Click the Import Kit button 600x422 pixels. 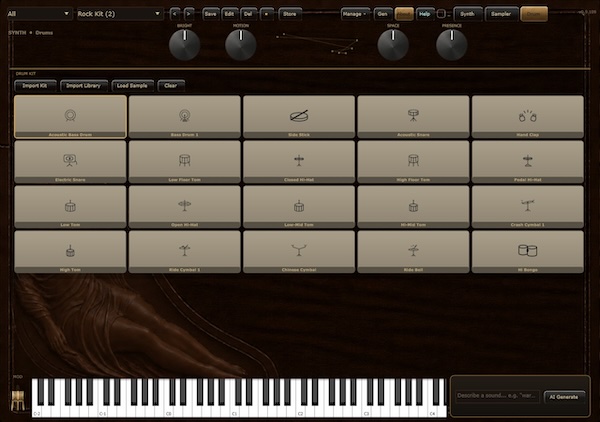click(35, 86)
